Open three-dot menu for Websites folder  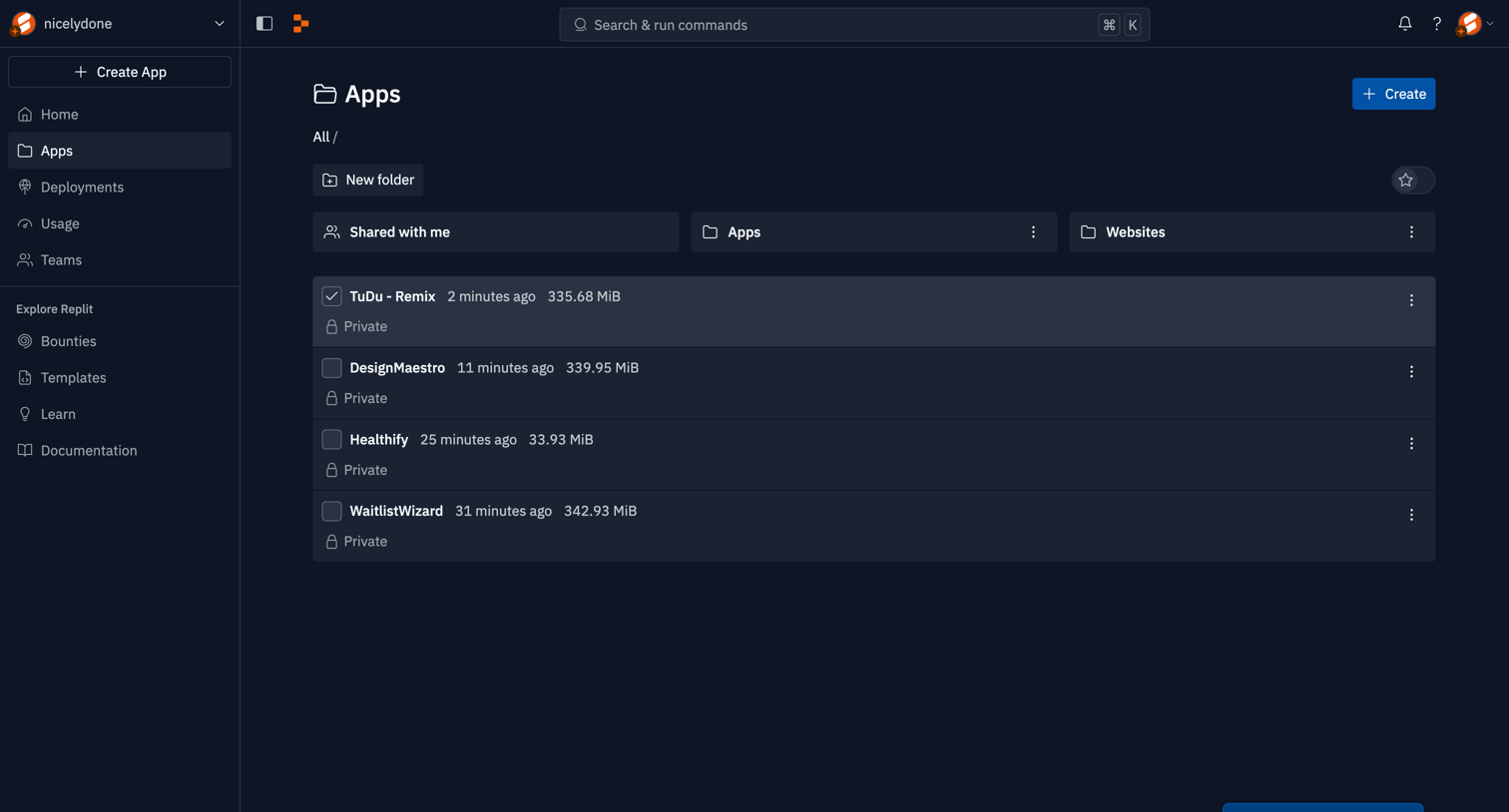pos(1411,232)
